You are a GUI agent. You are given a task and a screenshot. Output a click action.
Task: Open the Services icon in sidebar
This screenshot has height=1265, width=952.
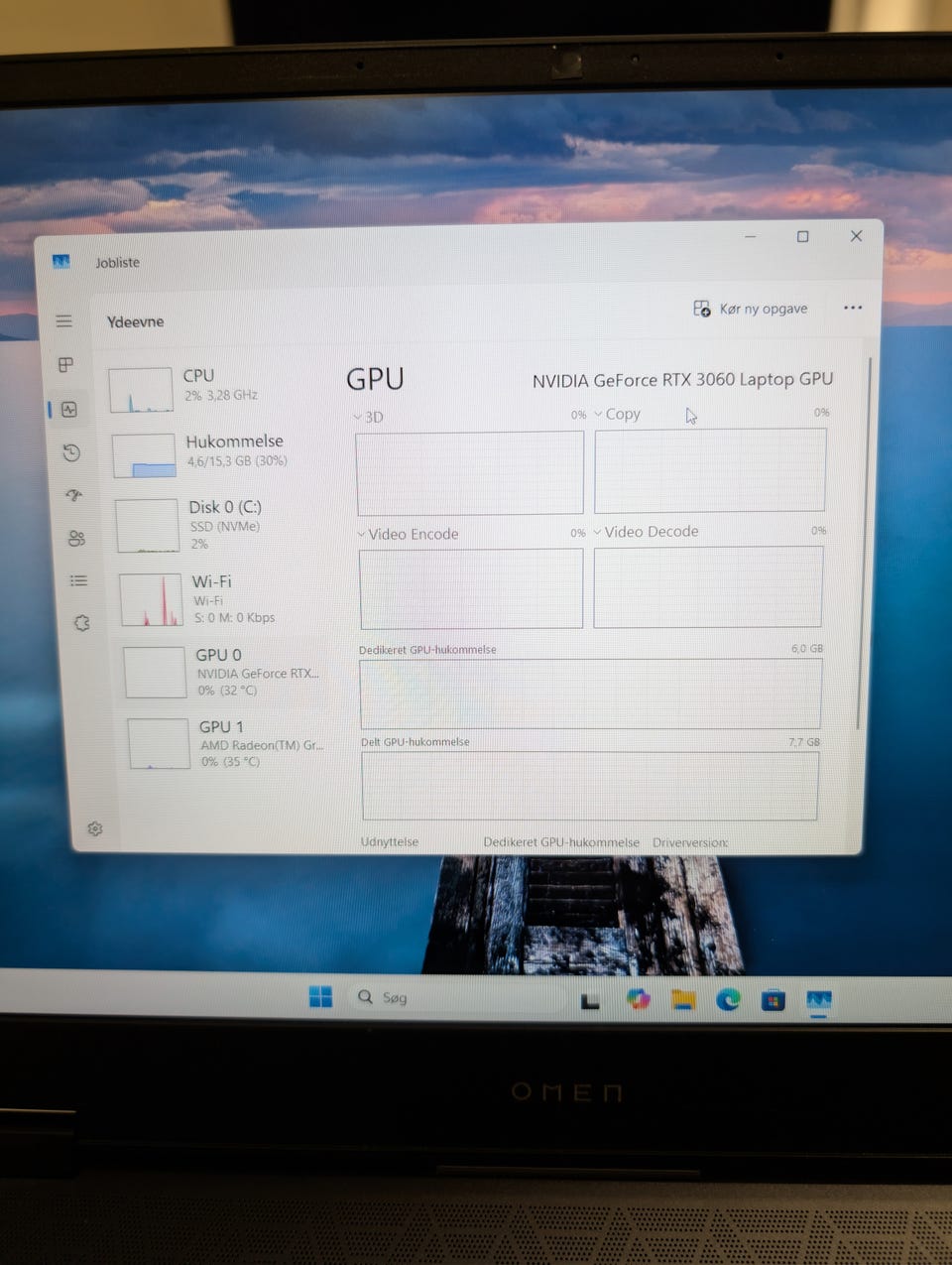[81, 623]
